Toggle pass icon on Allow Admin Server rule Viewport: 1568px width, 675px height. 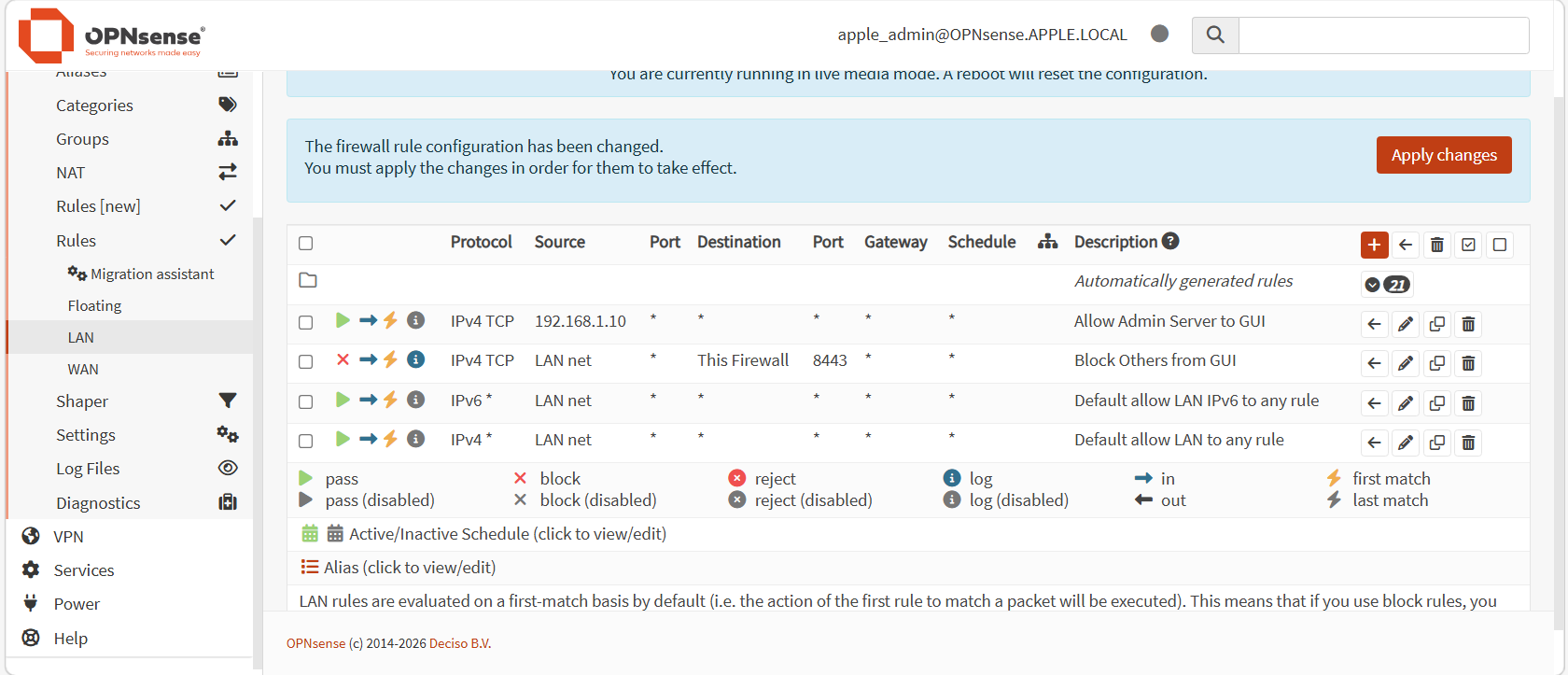(343, 320)
